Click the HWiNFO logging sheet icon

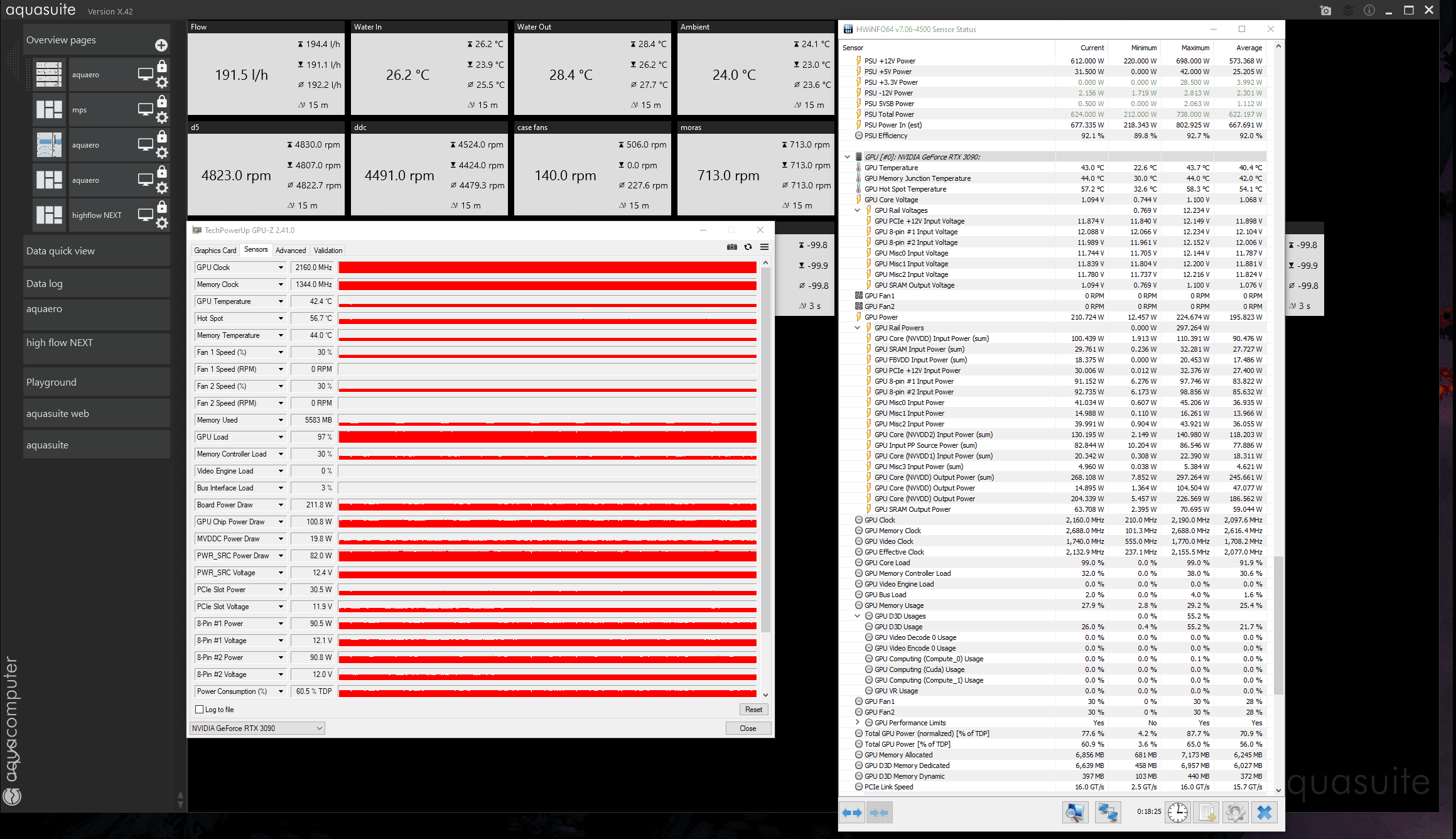point(1207,812)
